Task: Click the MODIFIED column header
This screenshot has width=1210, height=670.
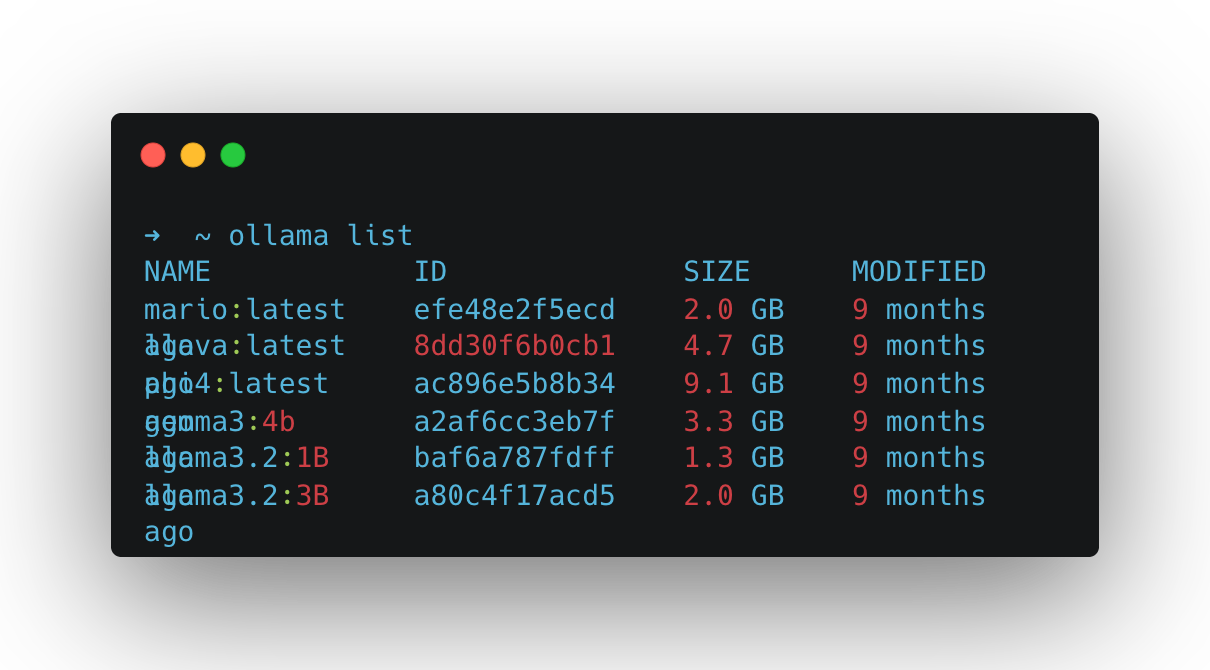Action: click(x=919, y=272)
